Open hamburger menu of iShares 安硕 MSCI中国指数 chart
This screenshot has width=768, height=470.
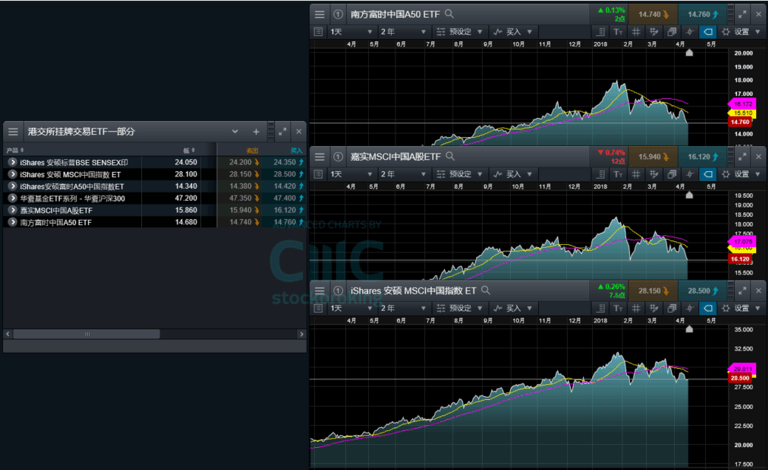319,291
